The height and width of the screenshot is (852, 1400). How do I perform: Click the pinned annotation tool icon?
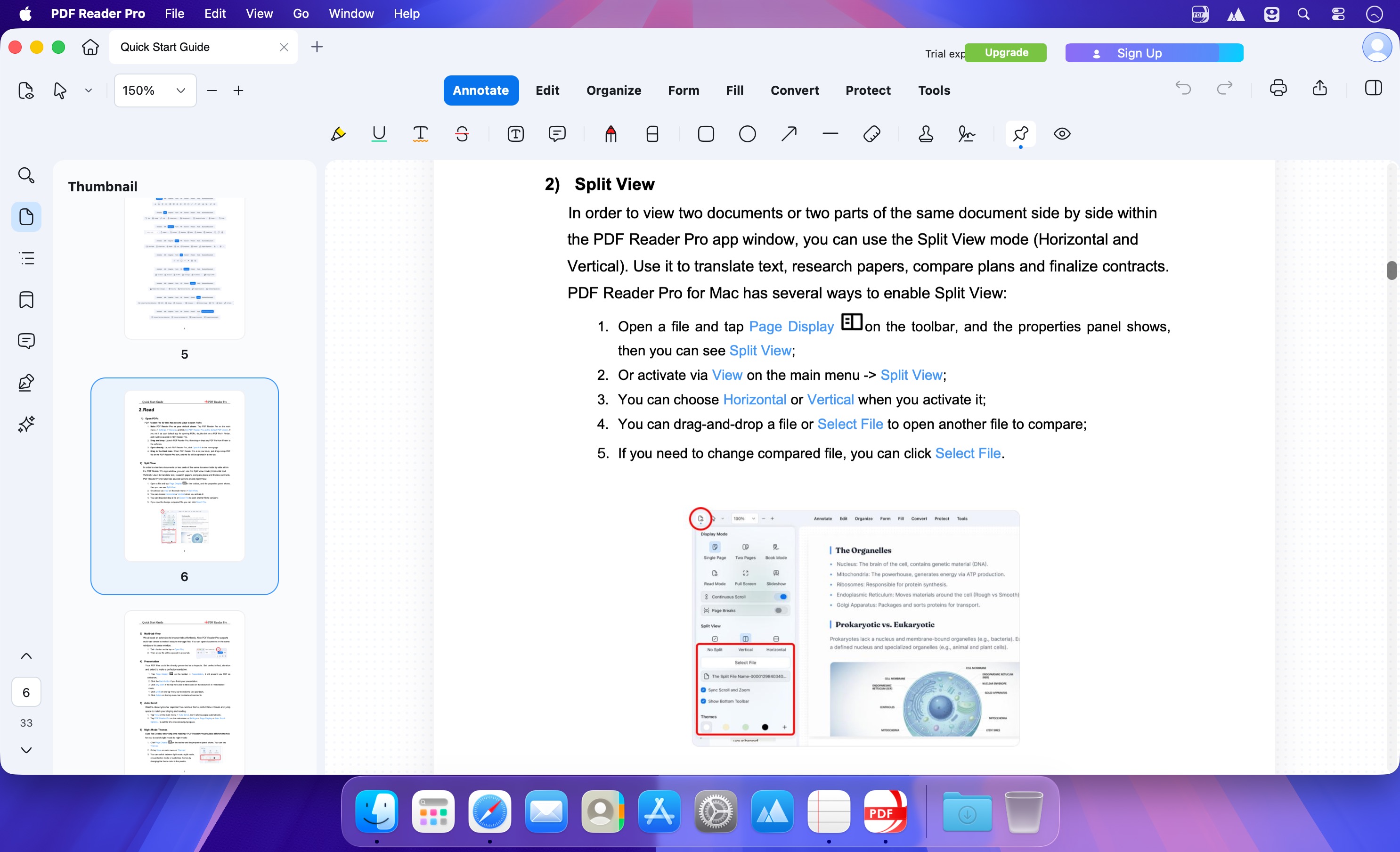pyautogui.click(x=1020, y=134)
